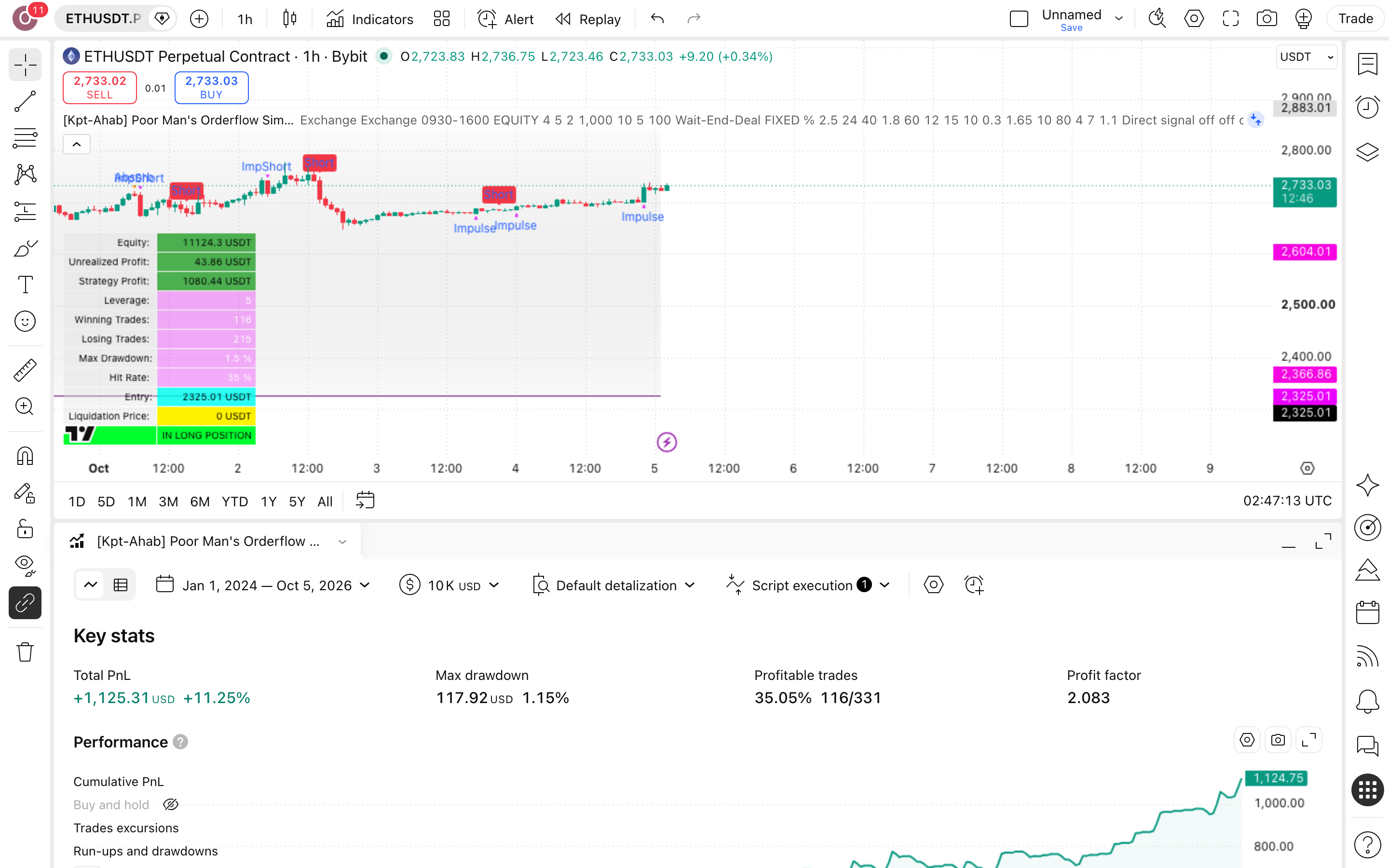Click the ETHUSDT.P symbol search field

point(103,19)
